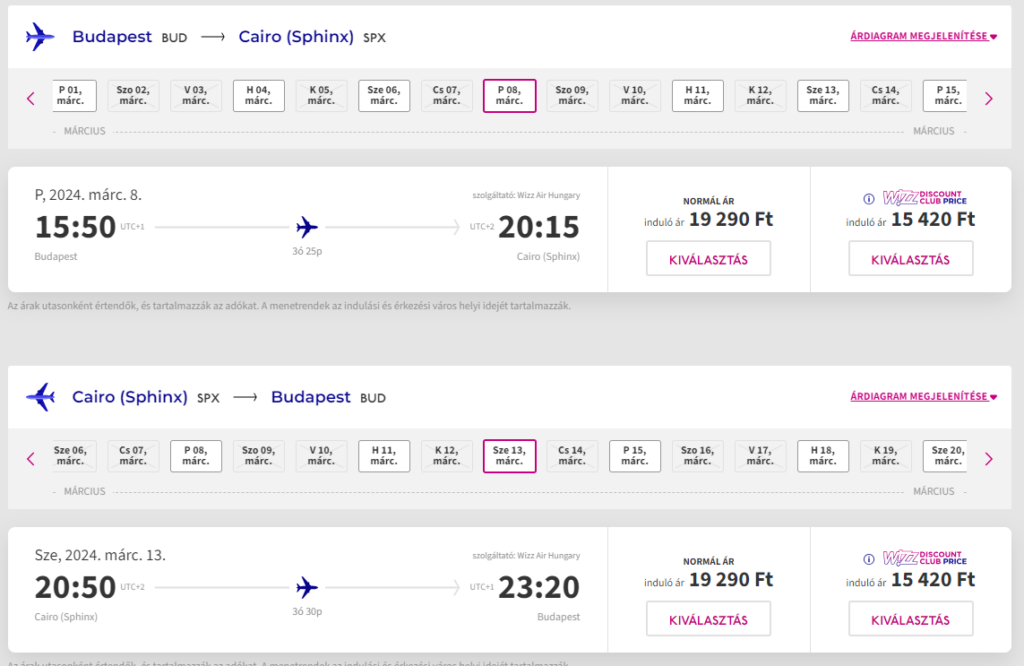1024x666 pixels.
Task: Open info icon beside outbound WIZZ Discount Club price
Action: (869, 198)
